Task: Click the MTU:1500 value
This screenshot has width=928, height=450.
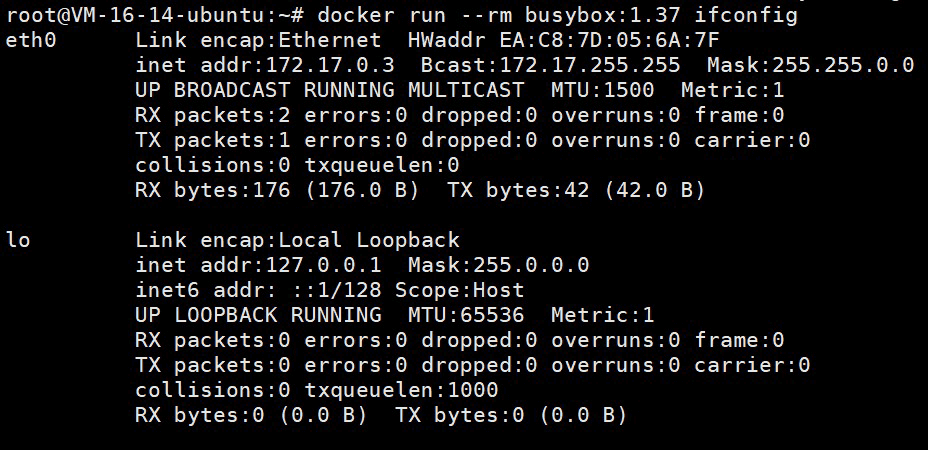Action: point(603,91)
